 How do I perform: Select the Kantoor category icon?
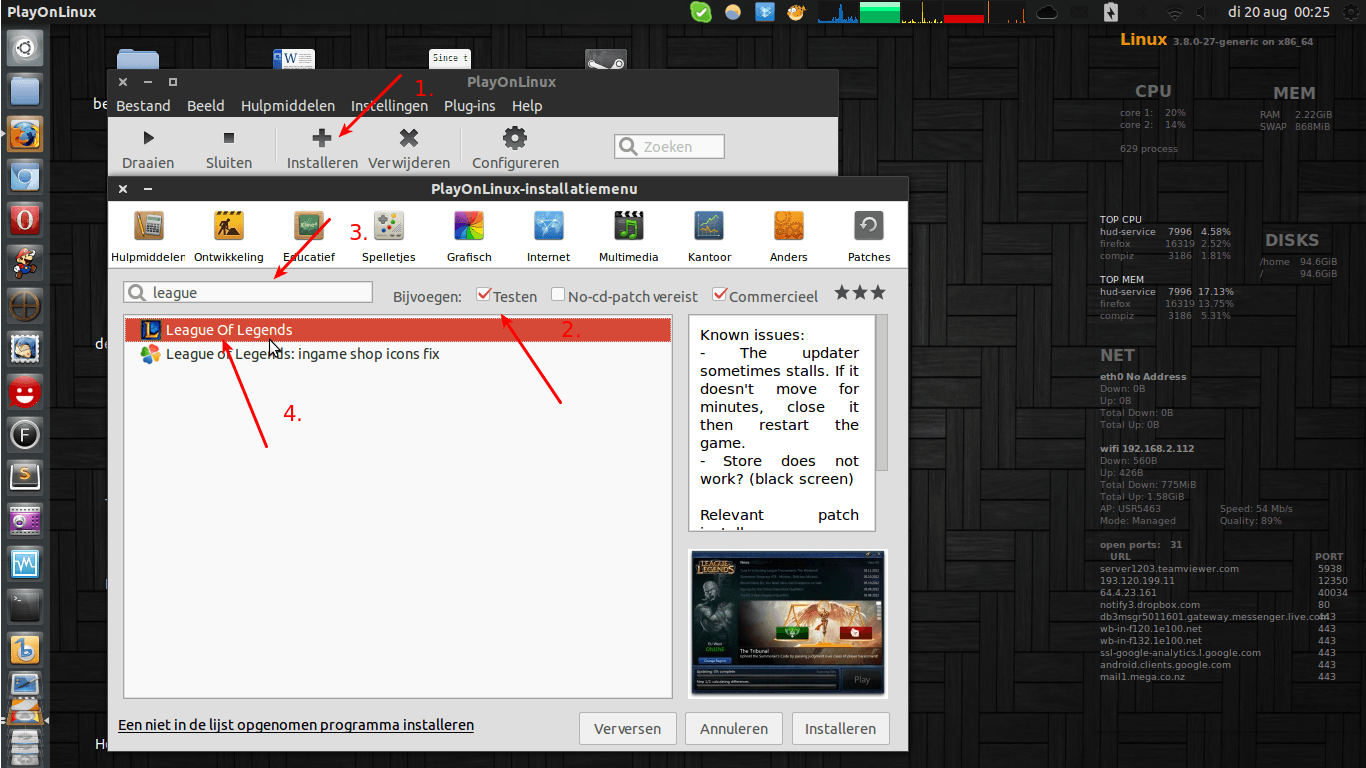point(709,226)
